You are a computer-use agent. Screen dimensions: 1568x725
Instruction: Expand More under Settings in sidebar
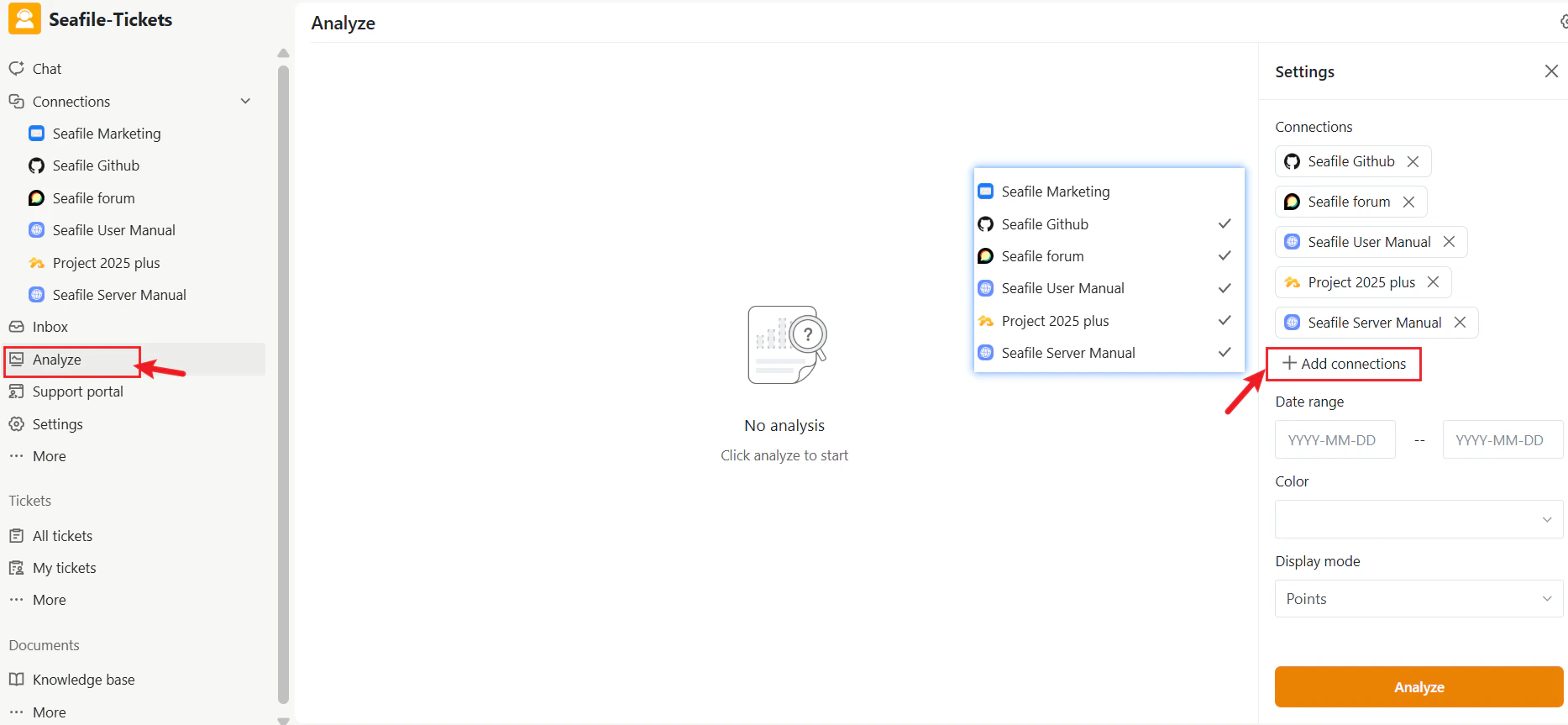pyautogui.click(x=50, y=456)
